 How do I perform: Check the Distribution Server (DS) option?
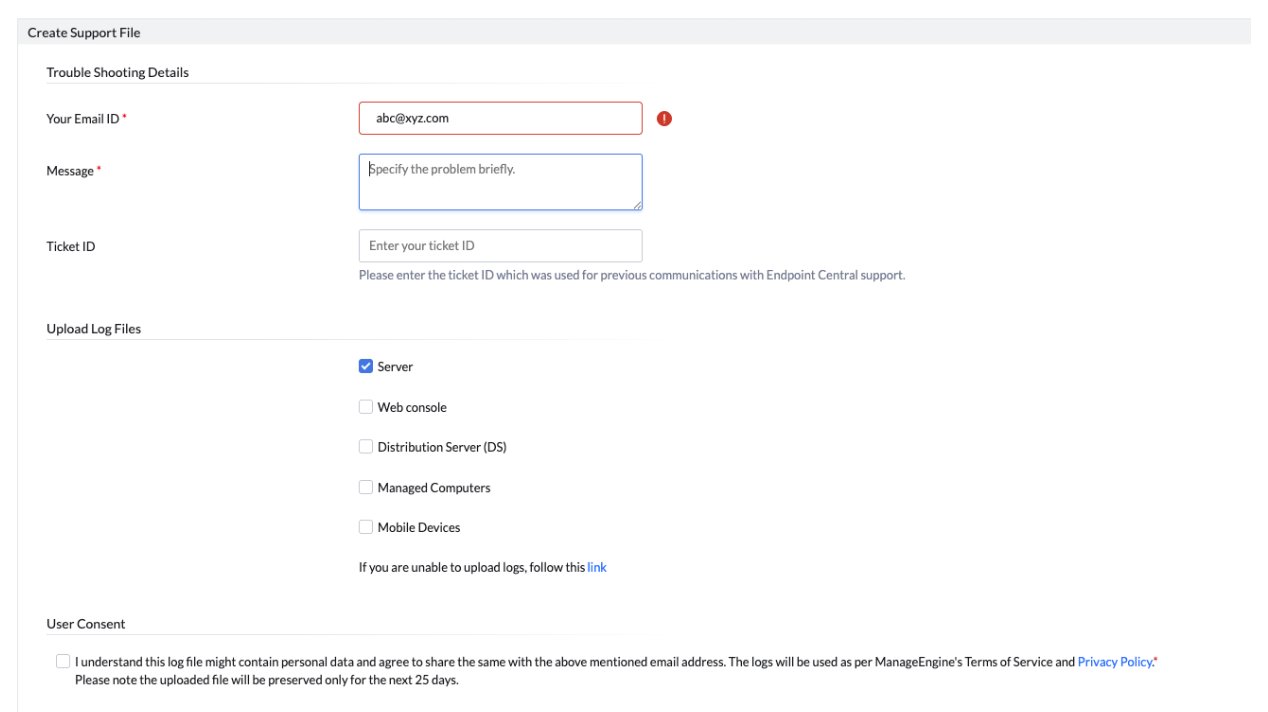tap(366, 446)
